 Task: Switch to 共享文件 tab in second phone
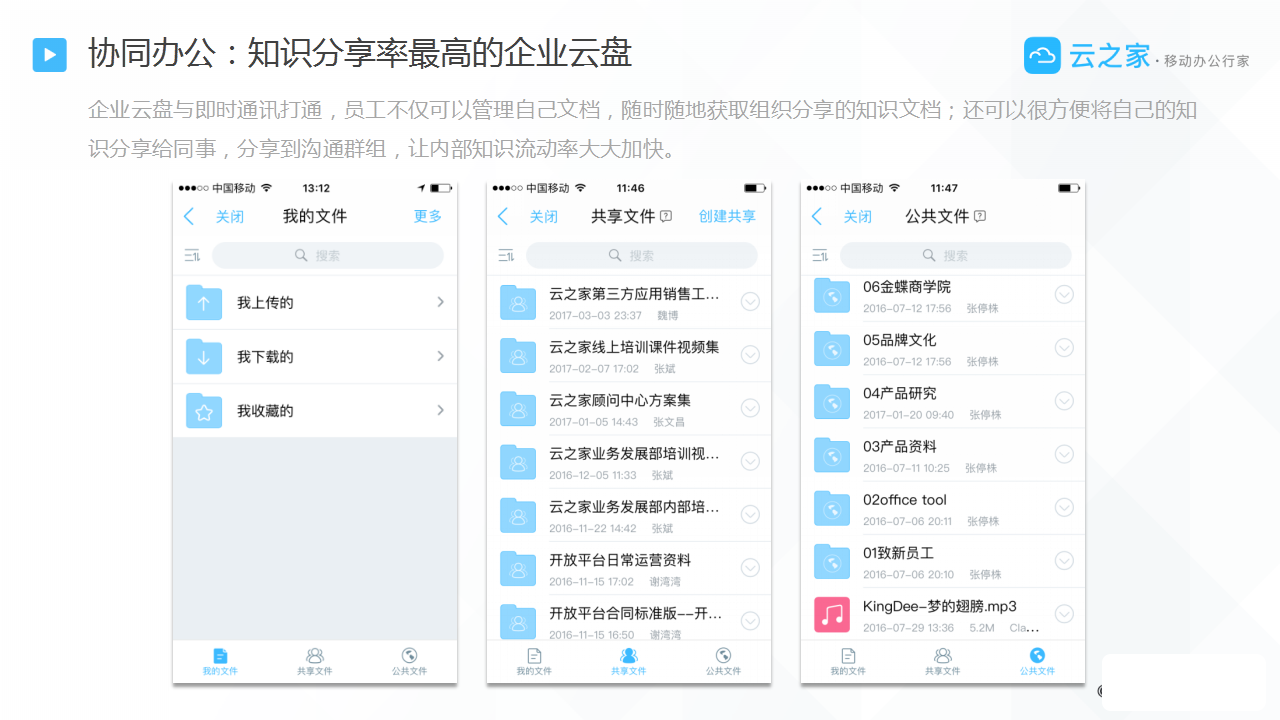click(x=628, y=662)
